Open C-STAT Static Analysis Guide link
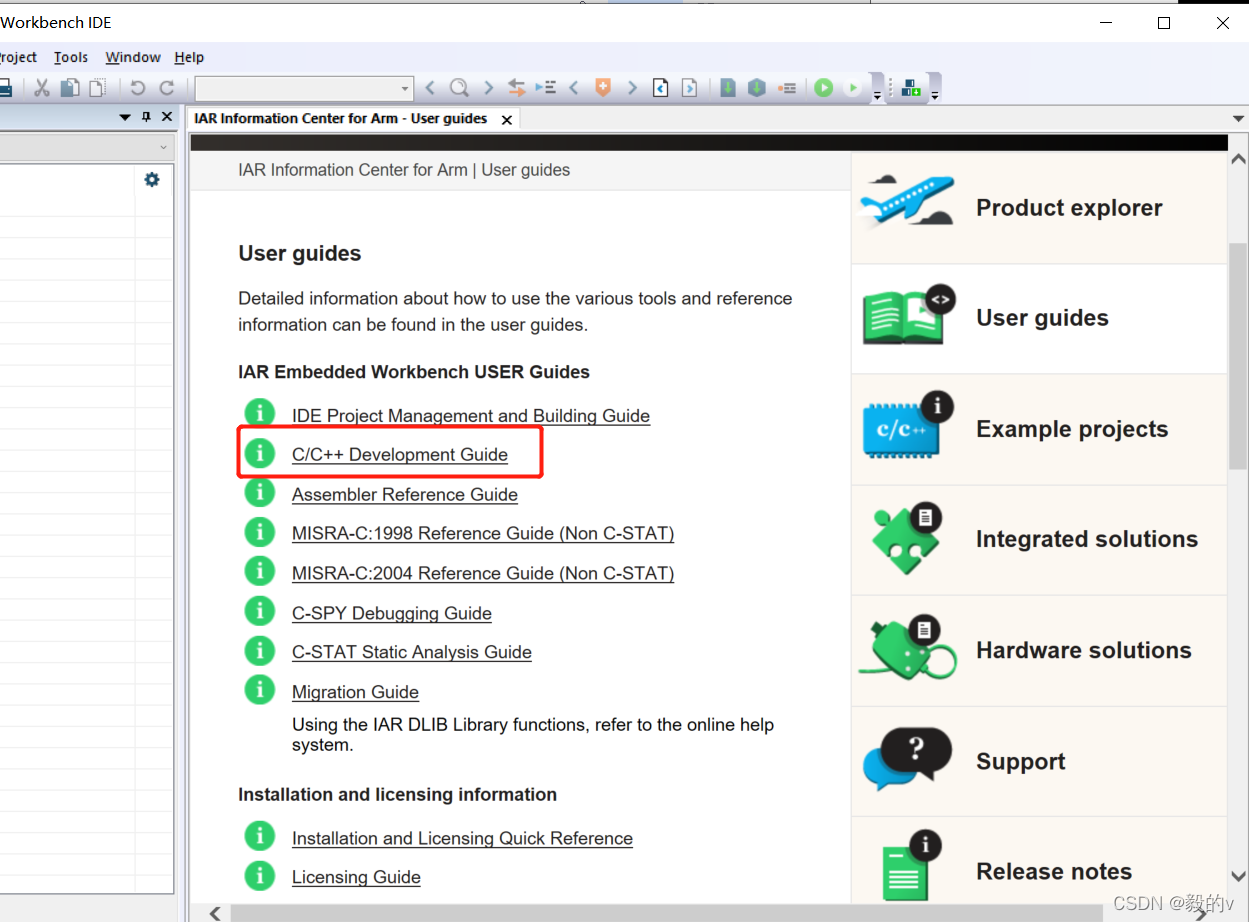1249x922 pixels. [412, 653]
